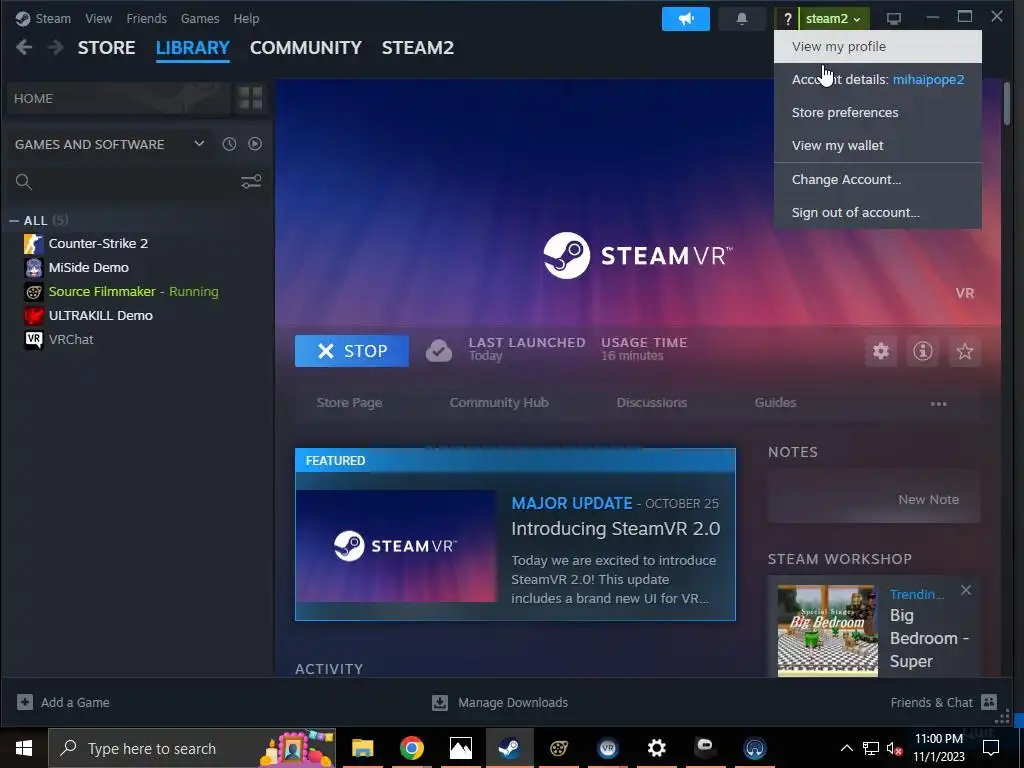Go forward with the right arrow

pyautogui.click(x=56, y=47)
